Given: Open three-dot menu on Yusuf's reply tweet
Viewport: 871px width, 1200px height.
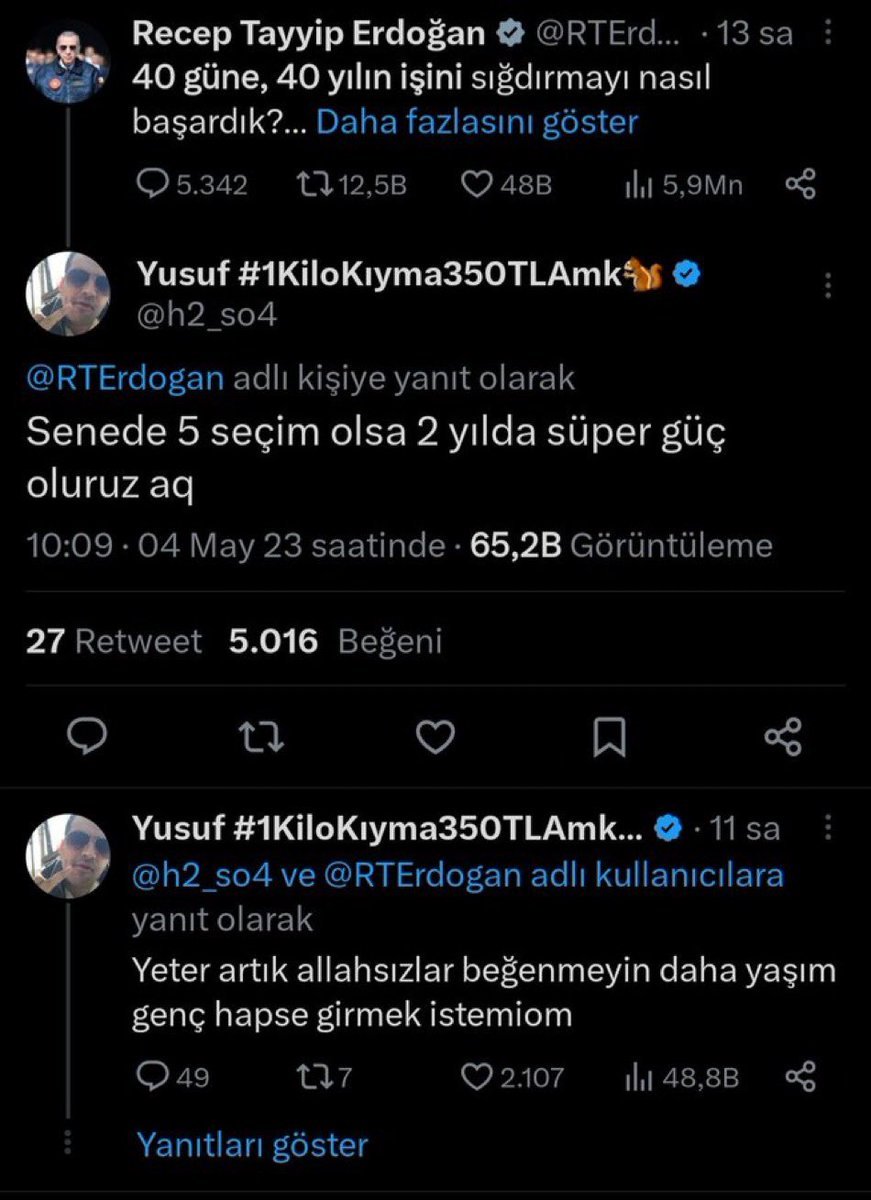Looking at the screenshot, I should tap(828, 828).
